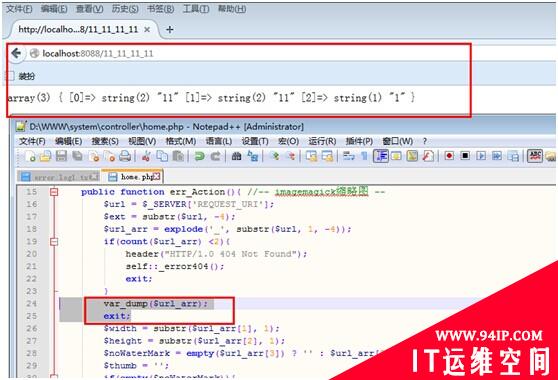Open the 语言(L) menu in Notepad++
This screenshot has height=380, width=558.
[219, 141]
